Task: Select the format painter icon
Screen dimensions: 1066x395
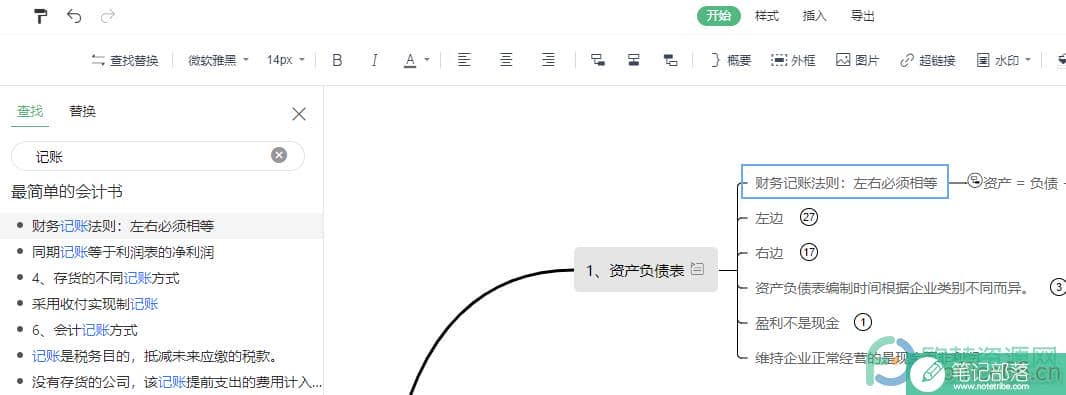Action: coord(41,16)
